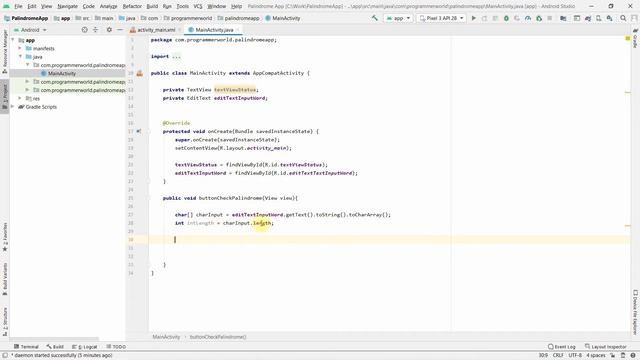The image size is (640, 360).
Task: Toggle the Project tool window side tab
Action: [x=4, y=95]
